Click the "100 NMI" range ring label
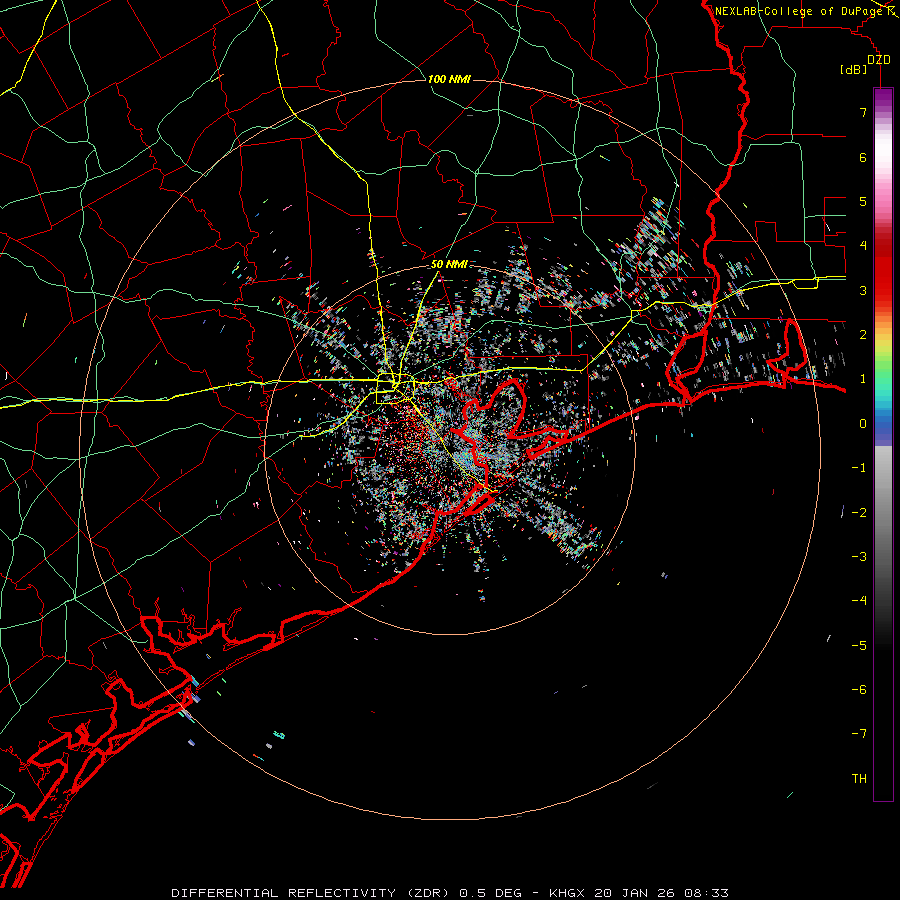The image size is (900, 900). (x=449, y=79)
